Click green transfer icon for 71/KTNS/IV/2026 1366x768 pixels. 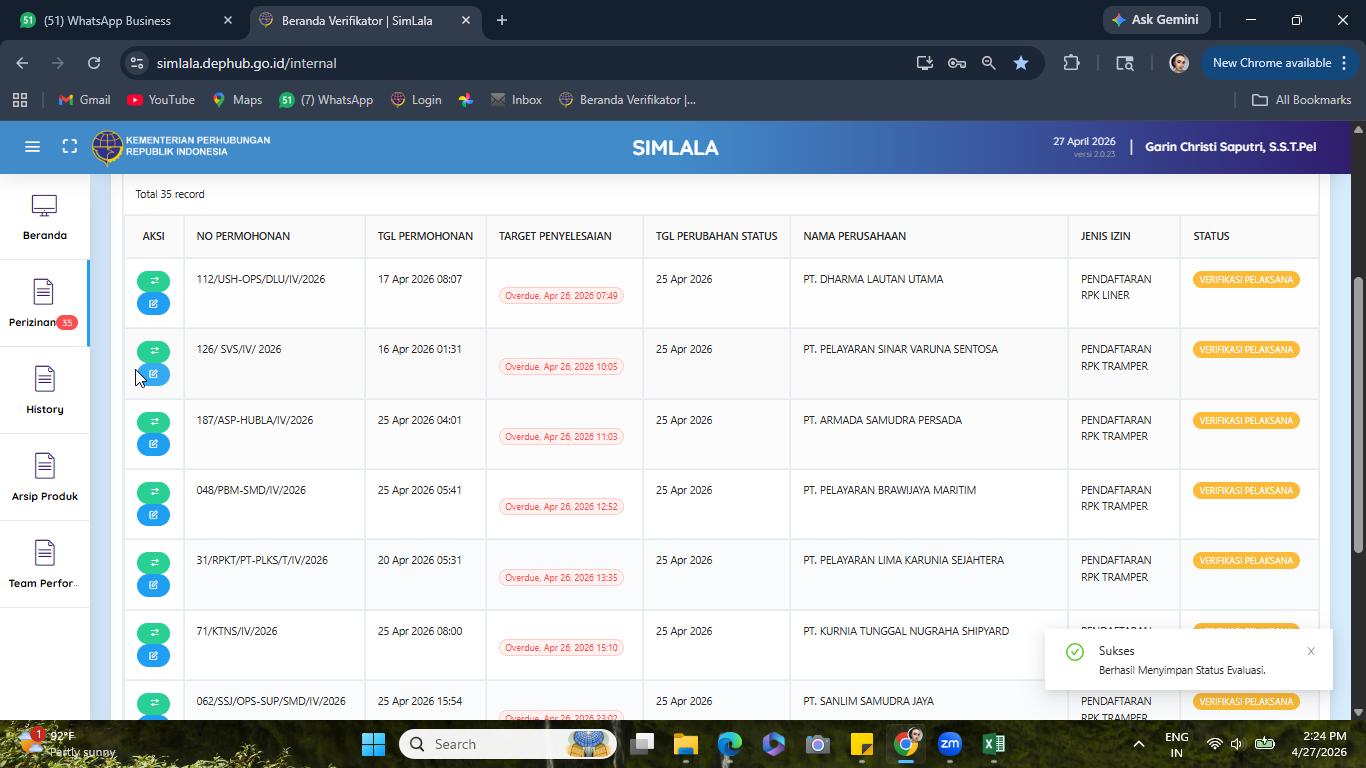(x=154, y=633)
